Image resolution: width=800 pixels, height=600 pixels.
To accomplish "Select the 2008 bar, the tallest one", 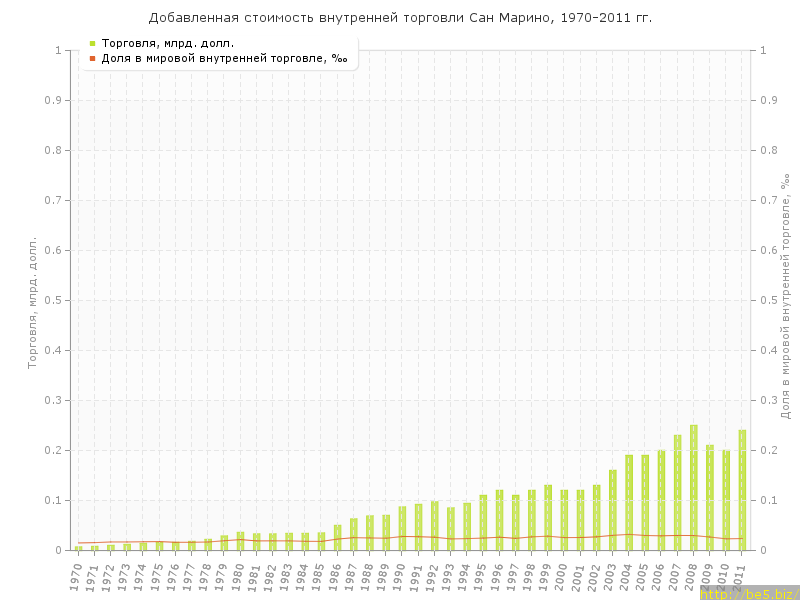I will [693, 488].
